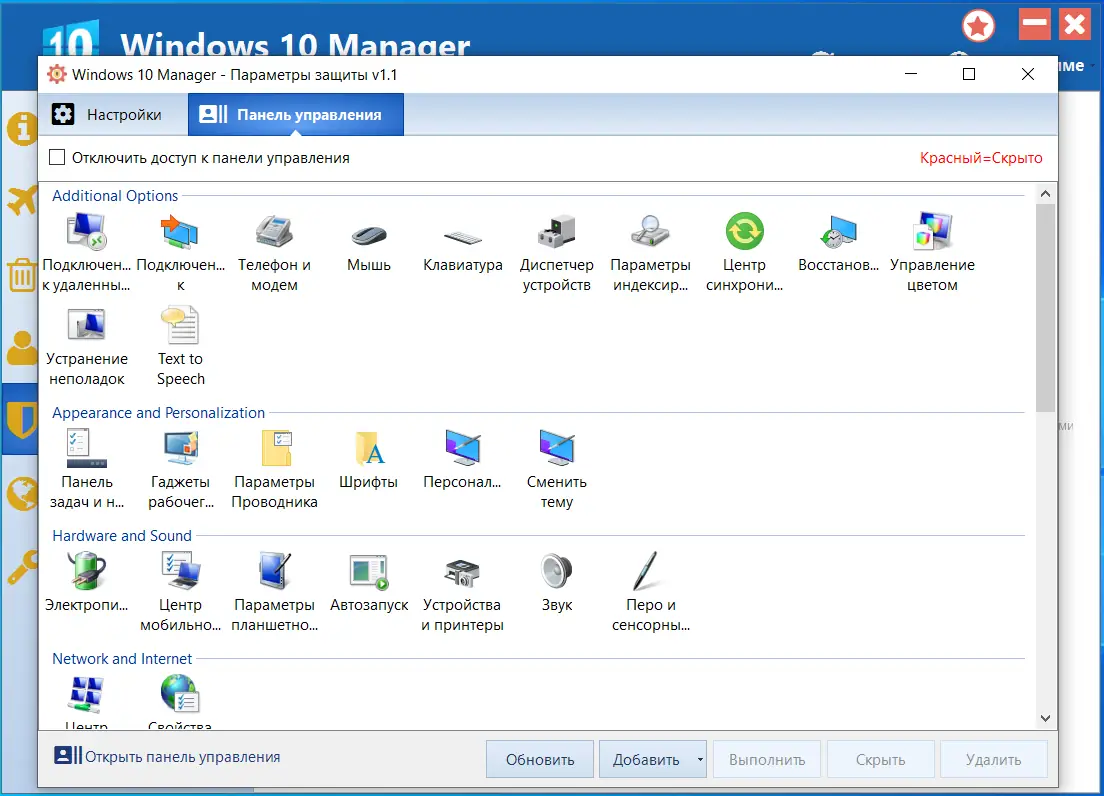Viewport: 1104px width, 796px height.
Task: Open the globe Network icon in sidebar
Action: click(21, 493)
